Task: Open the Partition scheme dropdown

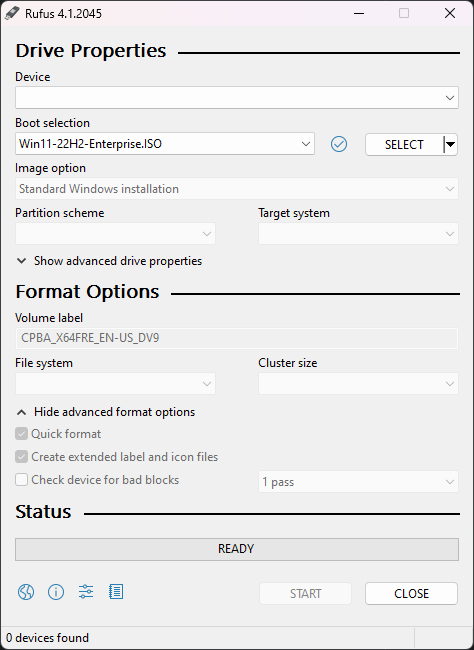Action: point(115,234)
